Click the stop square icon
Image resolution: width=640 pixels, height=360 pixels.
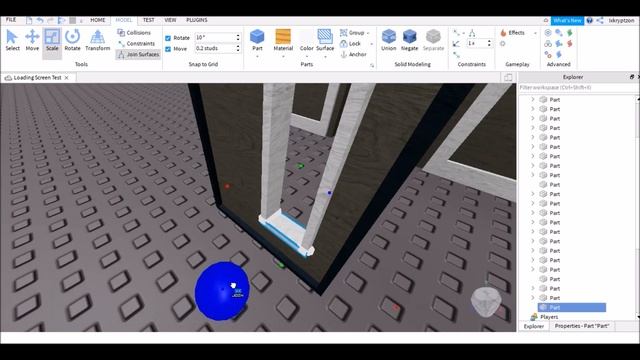[72, 20]
